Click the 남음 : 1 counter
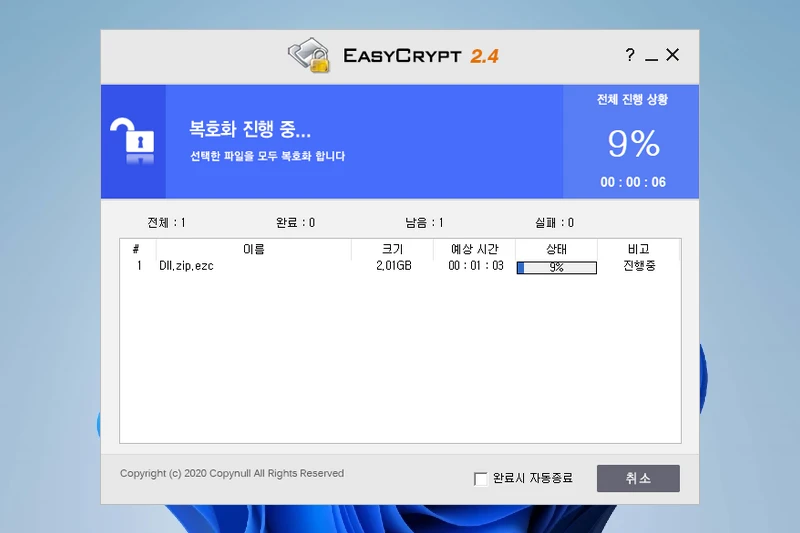800x533 pixels. 424,223
